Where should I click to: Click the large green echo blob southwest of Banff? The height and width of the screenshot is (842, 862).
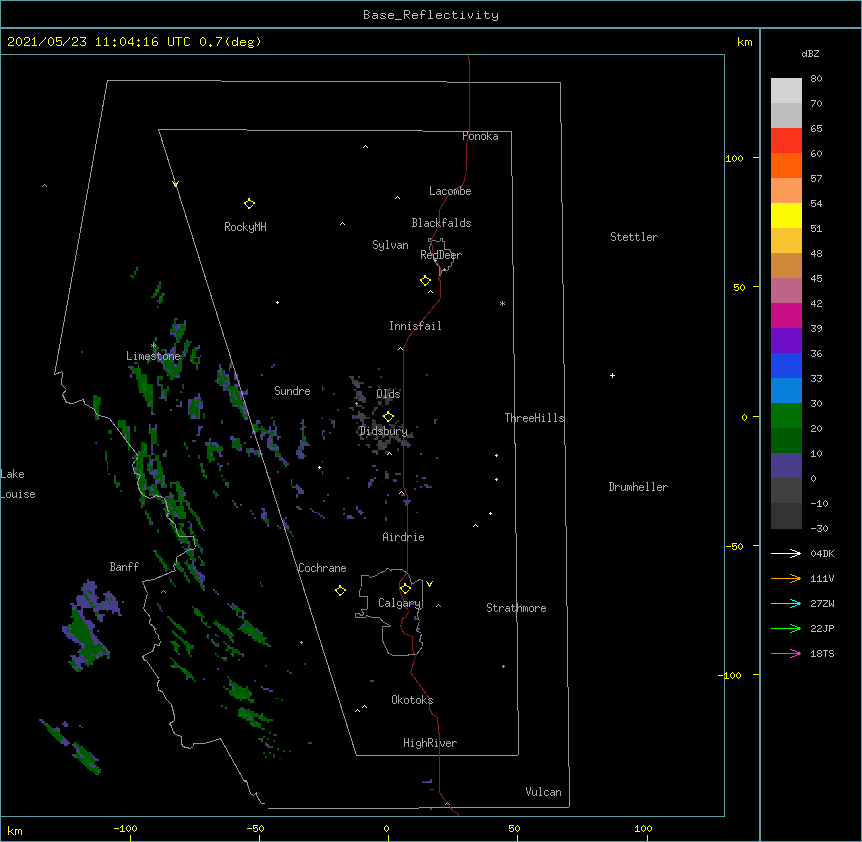pos(87,638)
